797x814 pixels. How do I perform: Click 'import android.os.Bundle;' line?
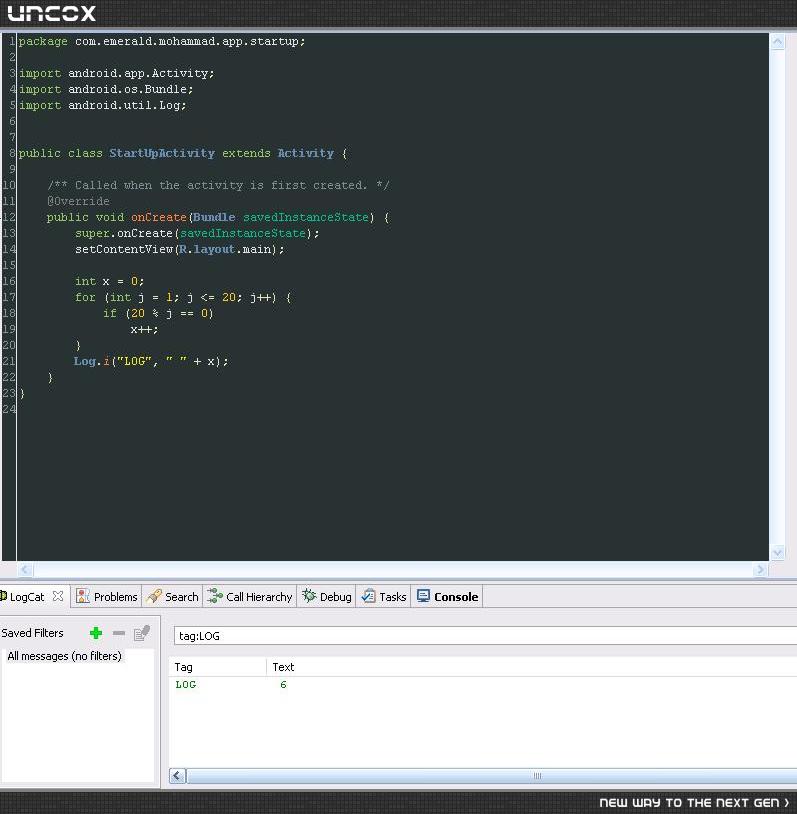[x=106, y=89]
